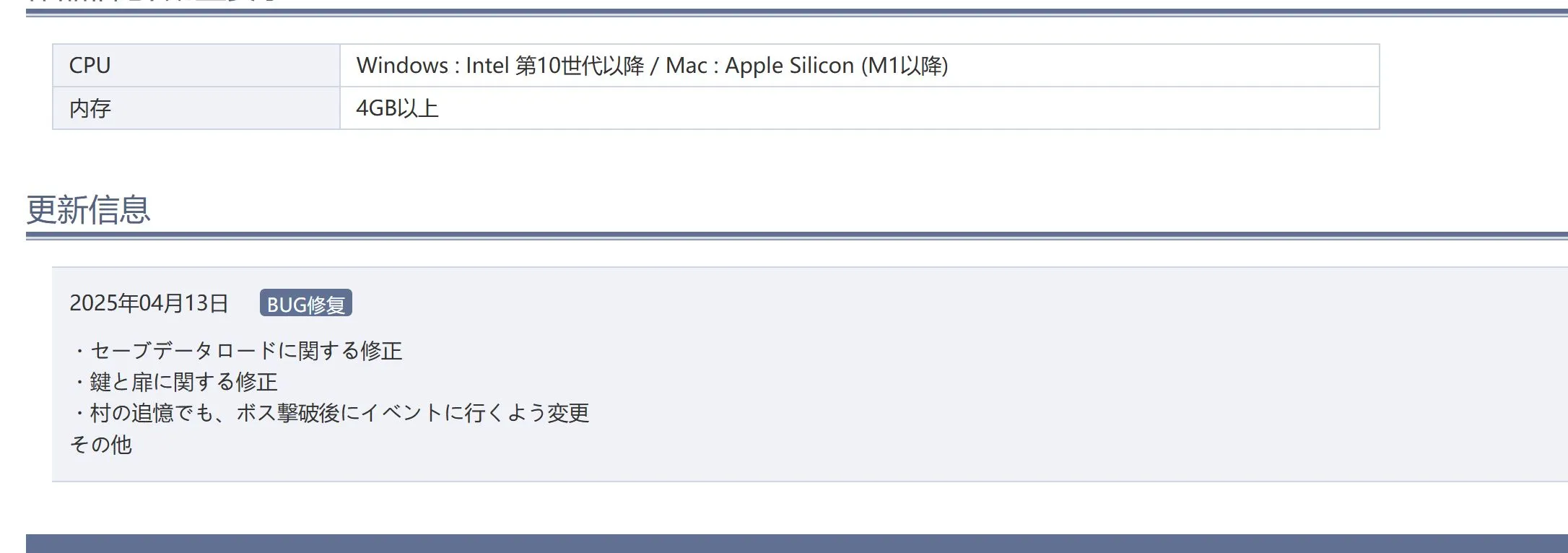Select the word Intel in CPU row
Screen dimensions: 1568x553
(487, 66)
